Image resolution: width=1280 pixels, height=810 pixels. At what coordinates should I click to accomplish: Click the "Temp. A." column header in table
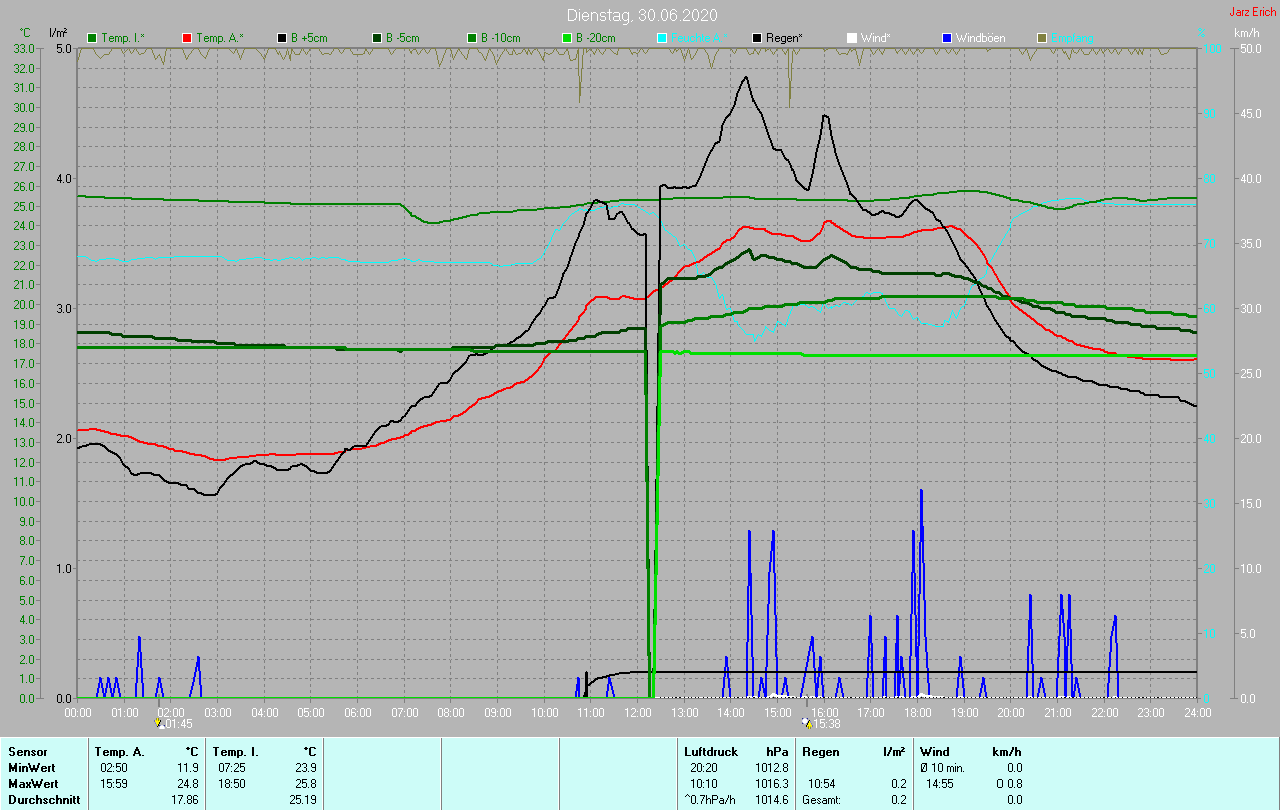tap(119, 751)
